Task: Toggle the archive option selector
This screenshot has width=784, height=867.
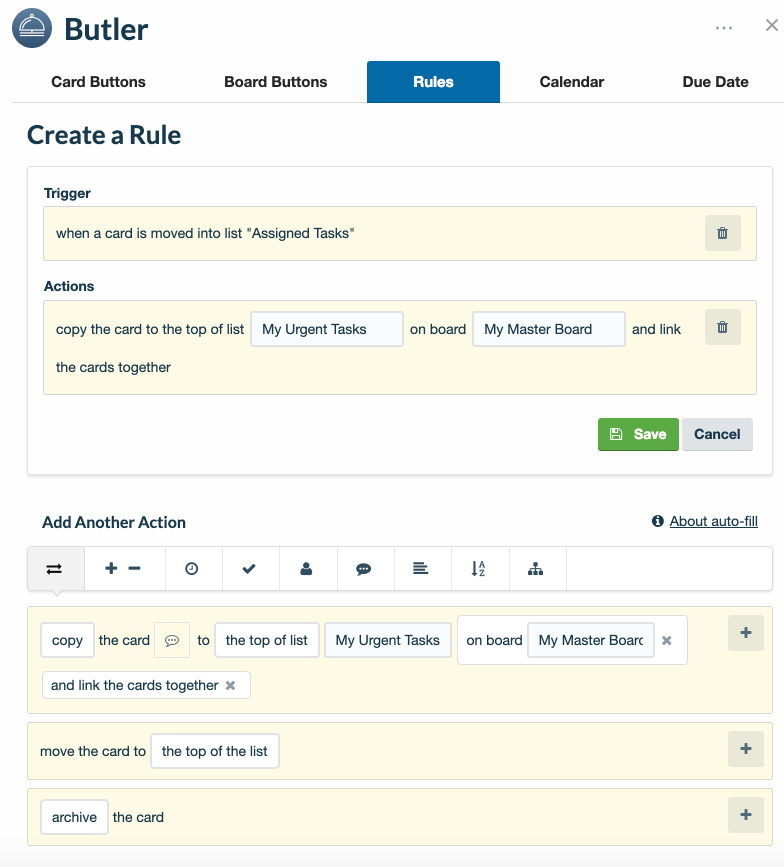Action: click(74, 817)
